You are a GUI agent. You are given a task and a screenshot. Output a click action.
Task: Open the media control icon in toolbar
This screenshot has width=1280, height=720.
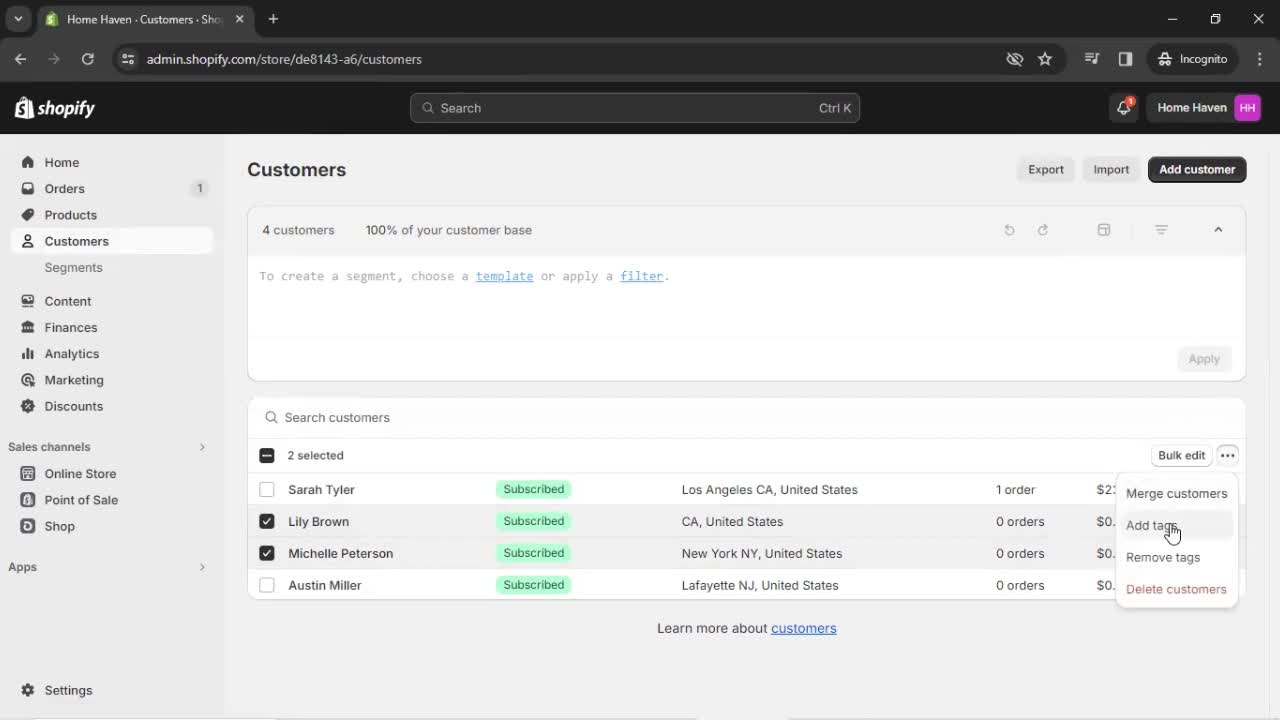tap(1092, 59)
